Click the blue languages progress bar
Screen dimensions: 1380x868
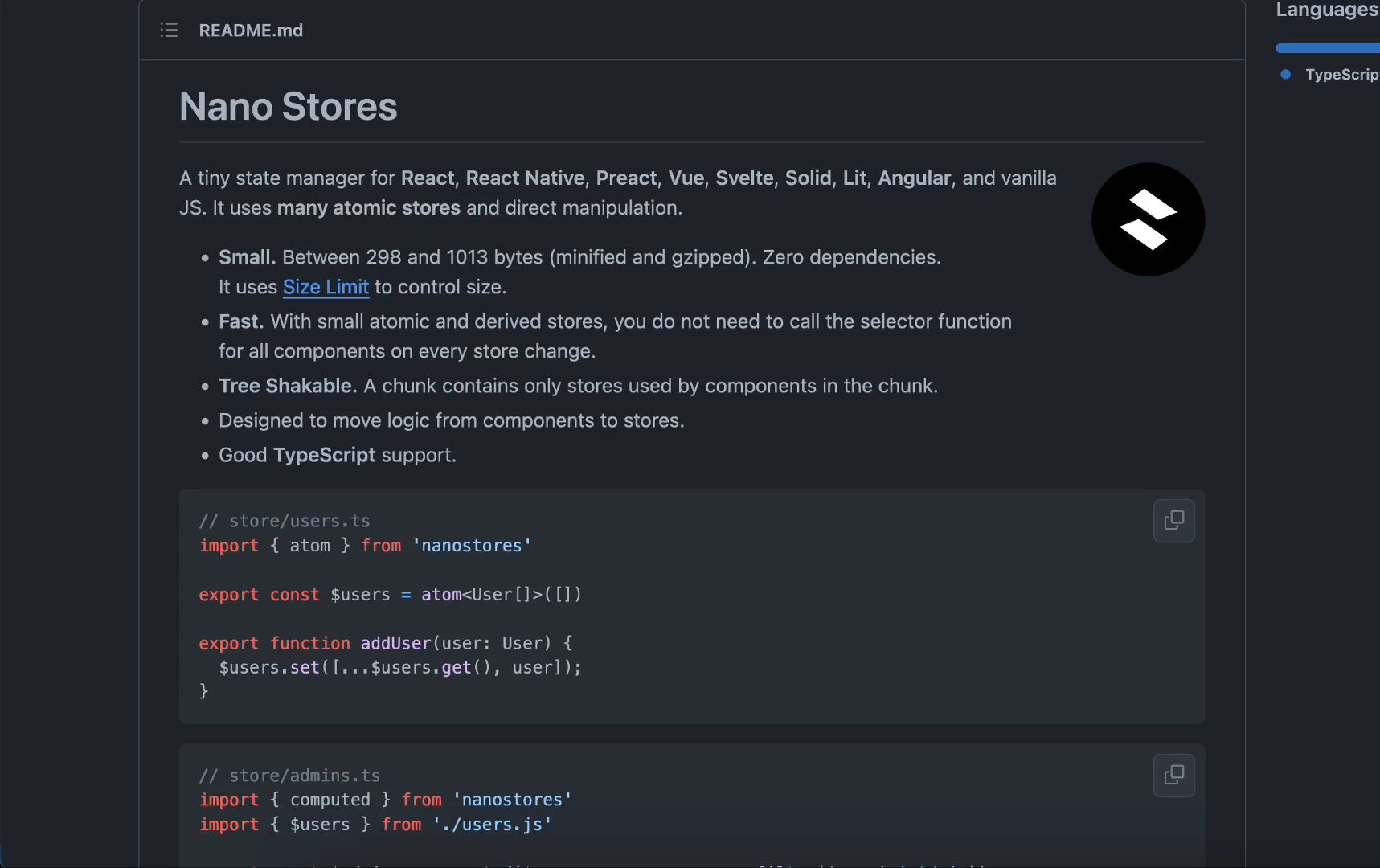(1328, 48)
